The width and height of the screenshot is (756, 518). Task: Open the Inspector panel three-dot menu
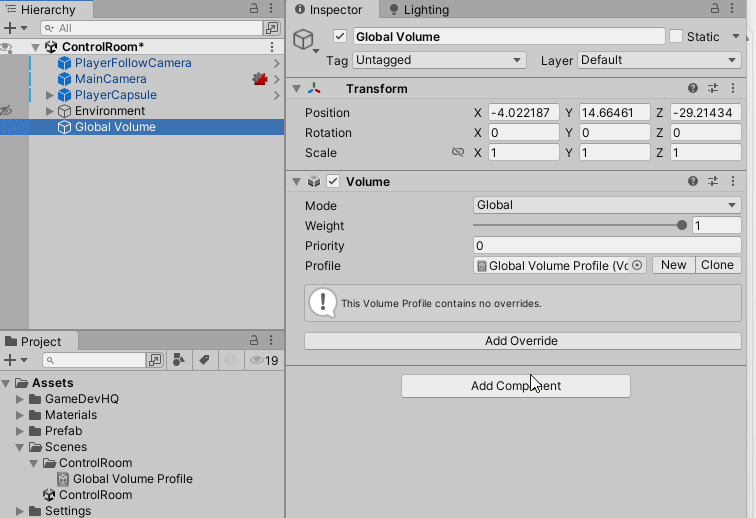click(x=732, y=8)
